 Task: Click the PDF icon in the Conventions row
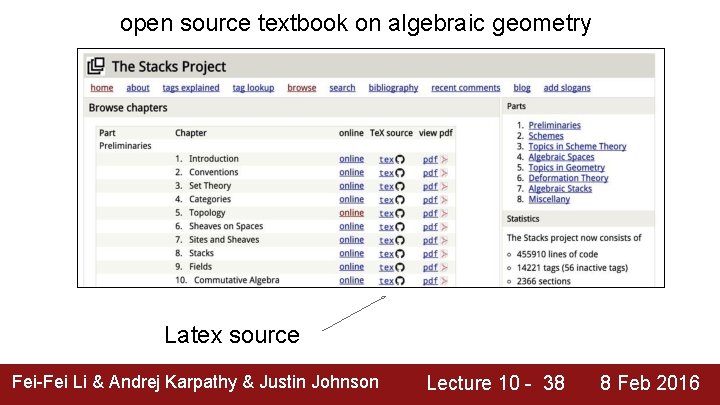pos(444,173)
